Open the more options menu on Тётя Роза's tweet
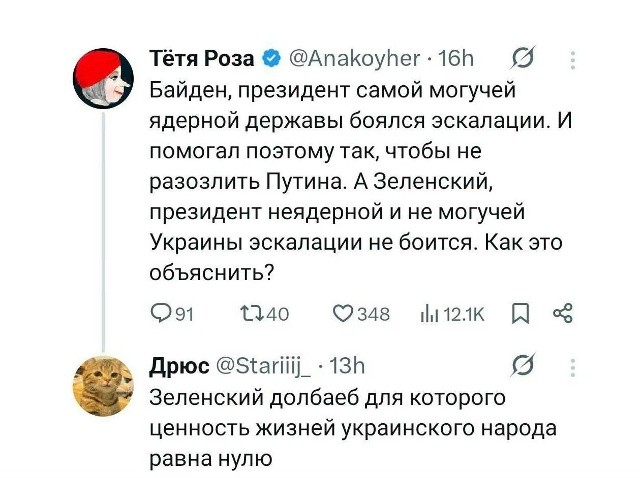The image size is (640, 478). coord(573,60)
